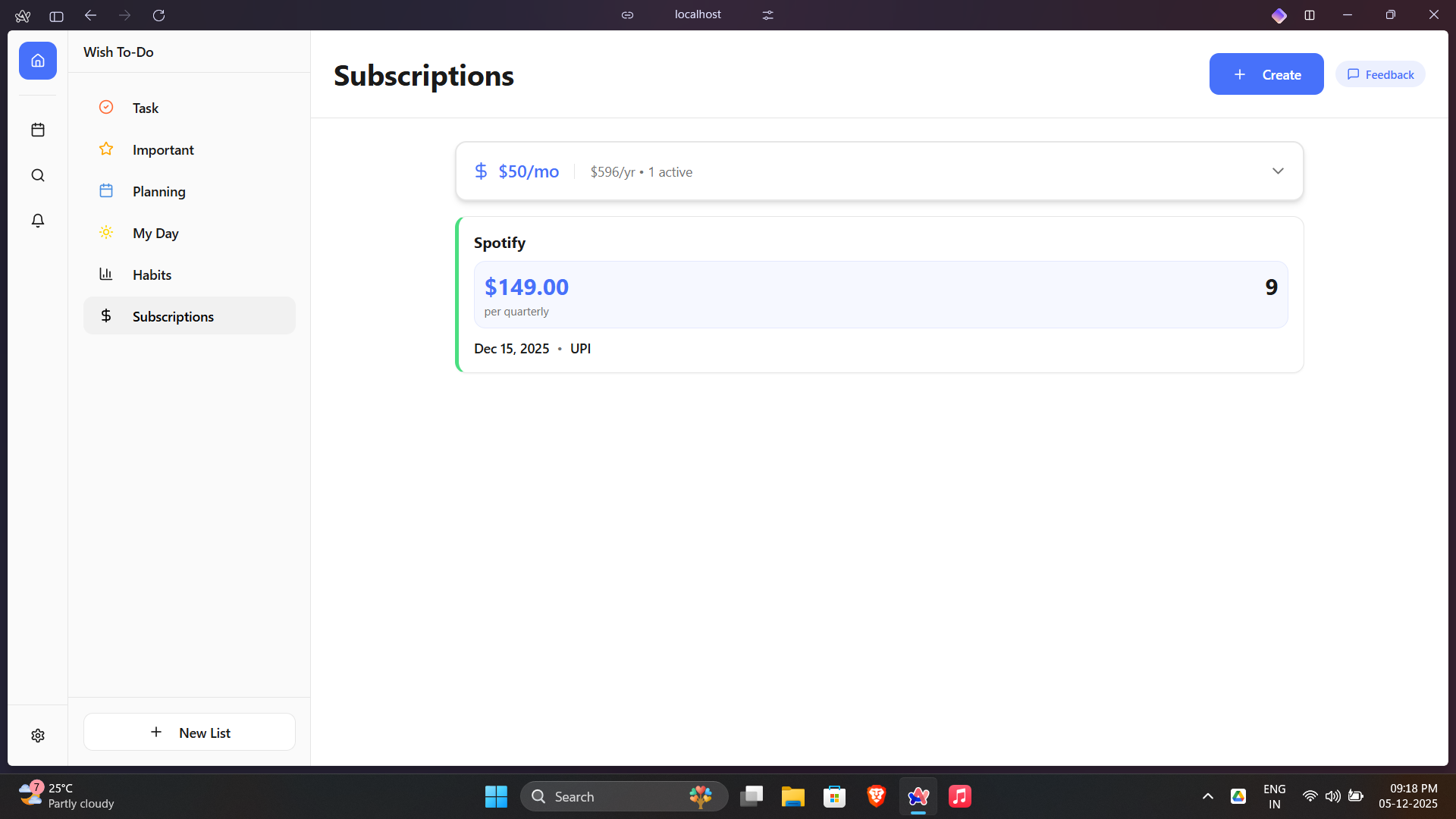Click the dollar icon next to $50/mo

pos(481,171)
